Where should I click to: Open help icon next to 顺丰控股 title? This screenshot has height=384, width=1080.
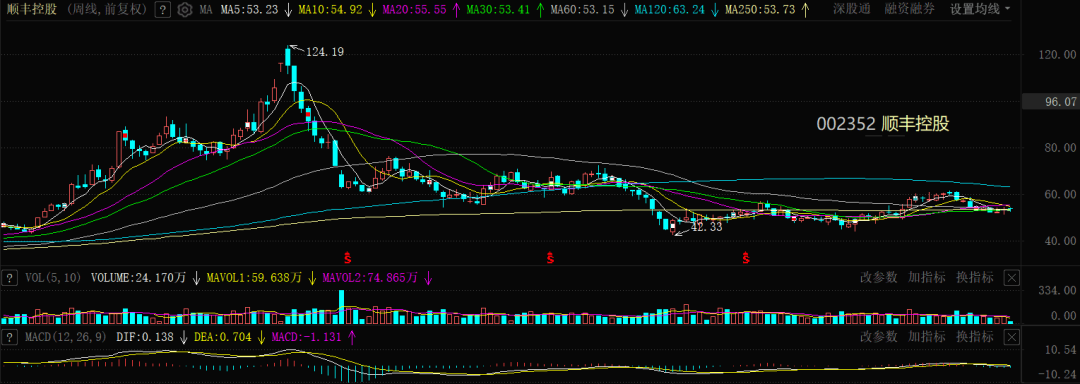[162, 10]
